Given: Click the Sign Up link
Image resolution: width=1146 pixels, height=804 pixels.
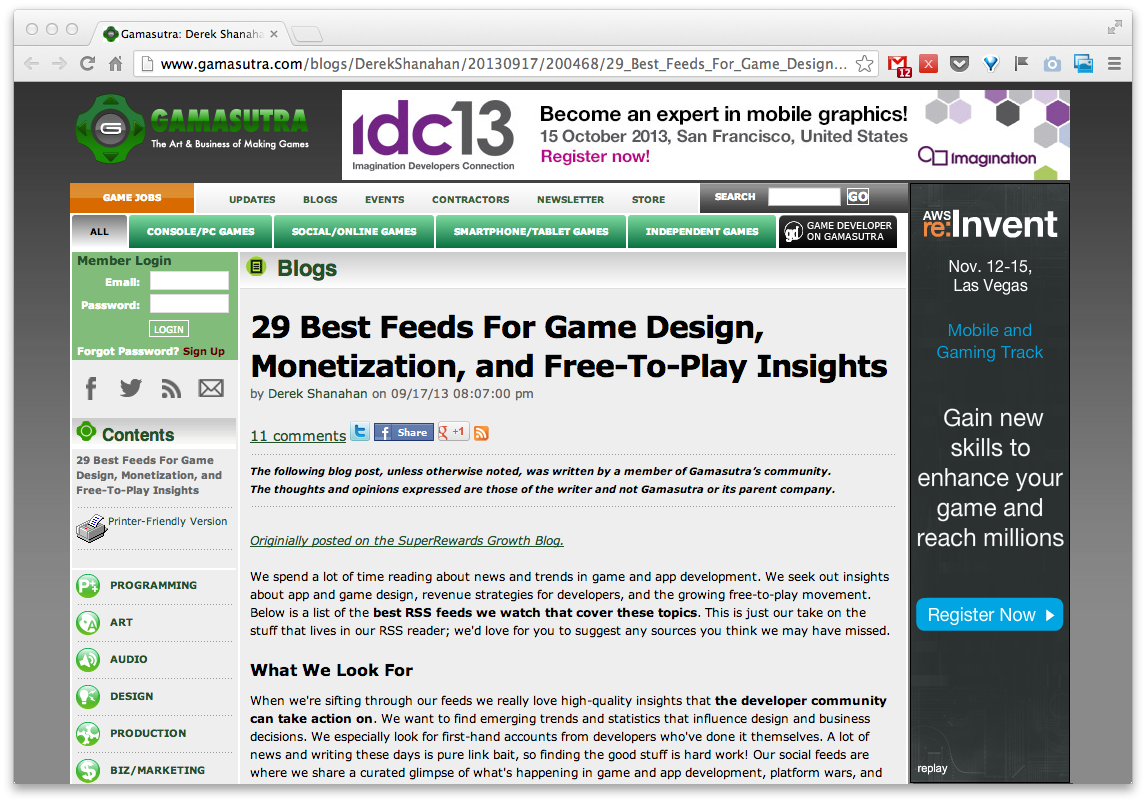Looking at the screenshot, I should point(204,352).
